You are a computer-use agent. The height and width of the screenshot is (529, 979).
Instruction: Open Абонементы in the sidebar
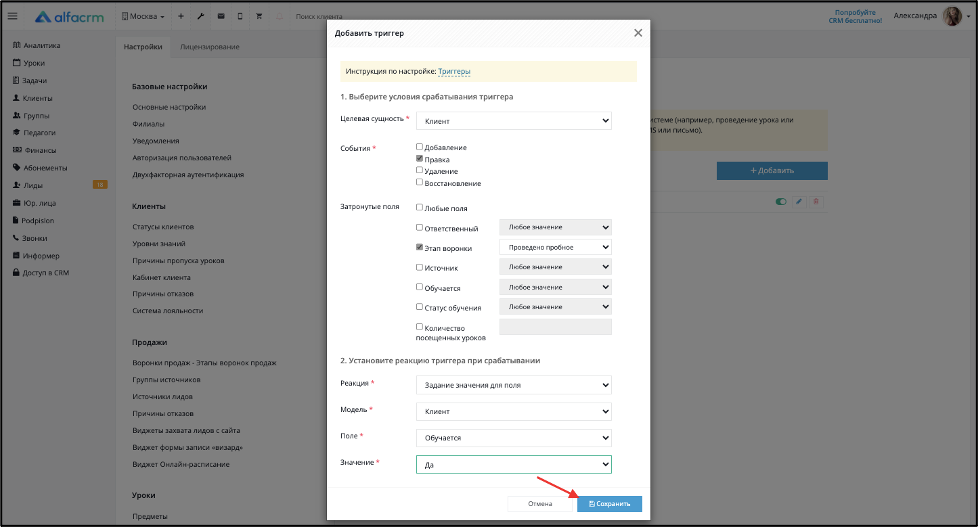(39, 168)
